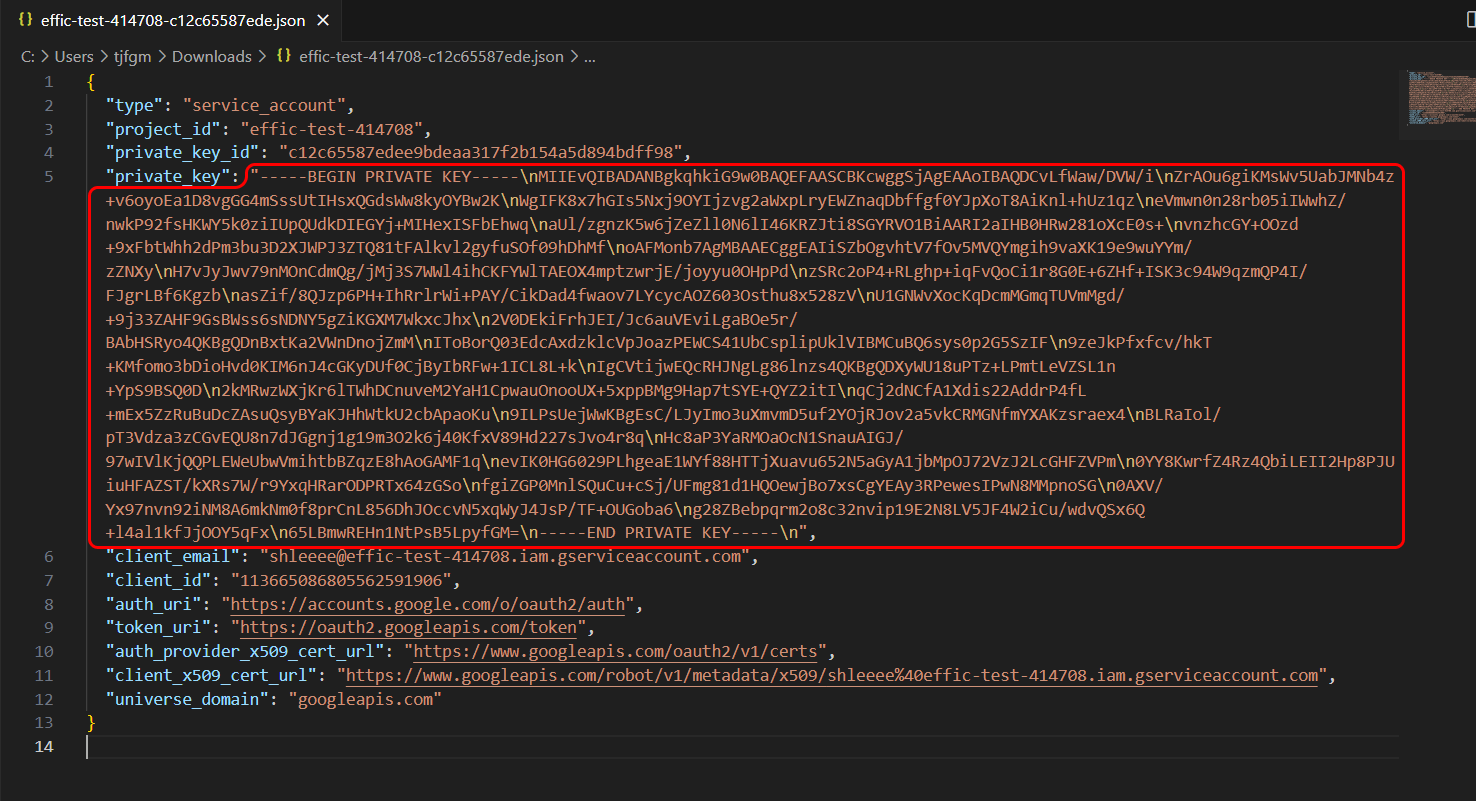
Task: Open the tjfgm breadcrumb folder
Action: (x=132, y=57)
